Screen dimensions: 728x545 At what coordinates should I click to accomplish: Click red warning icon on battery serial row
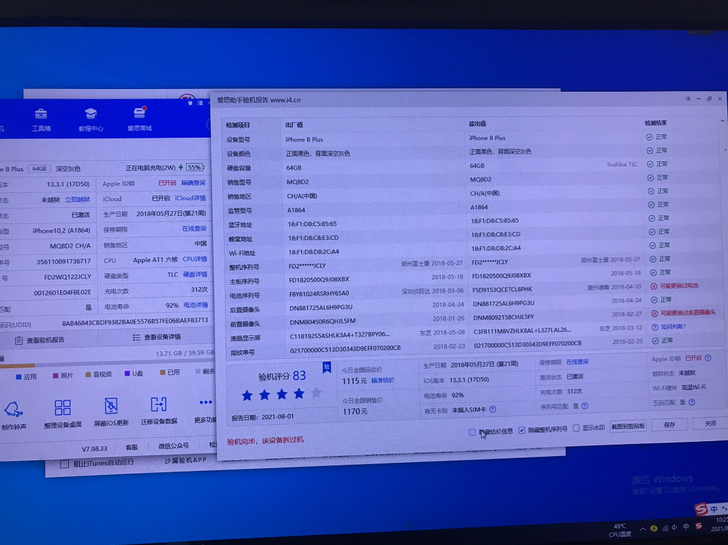pyautogui.click(x=654, y=286)
